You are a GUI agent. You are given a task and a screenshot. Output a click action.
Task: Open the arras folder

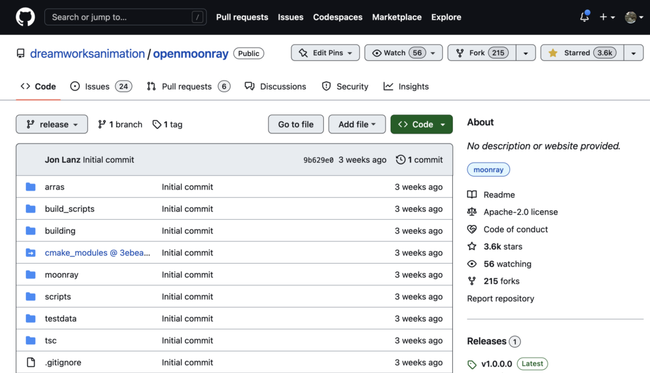tap(54, 187)
